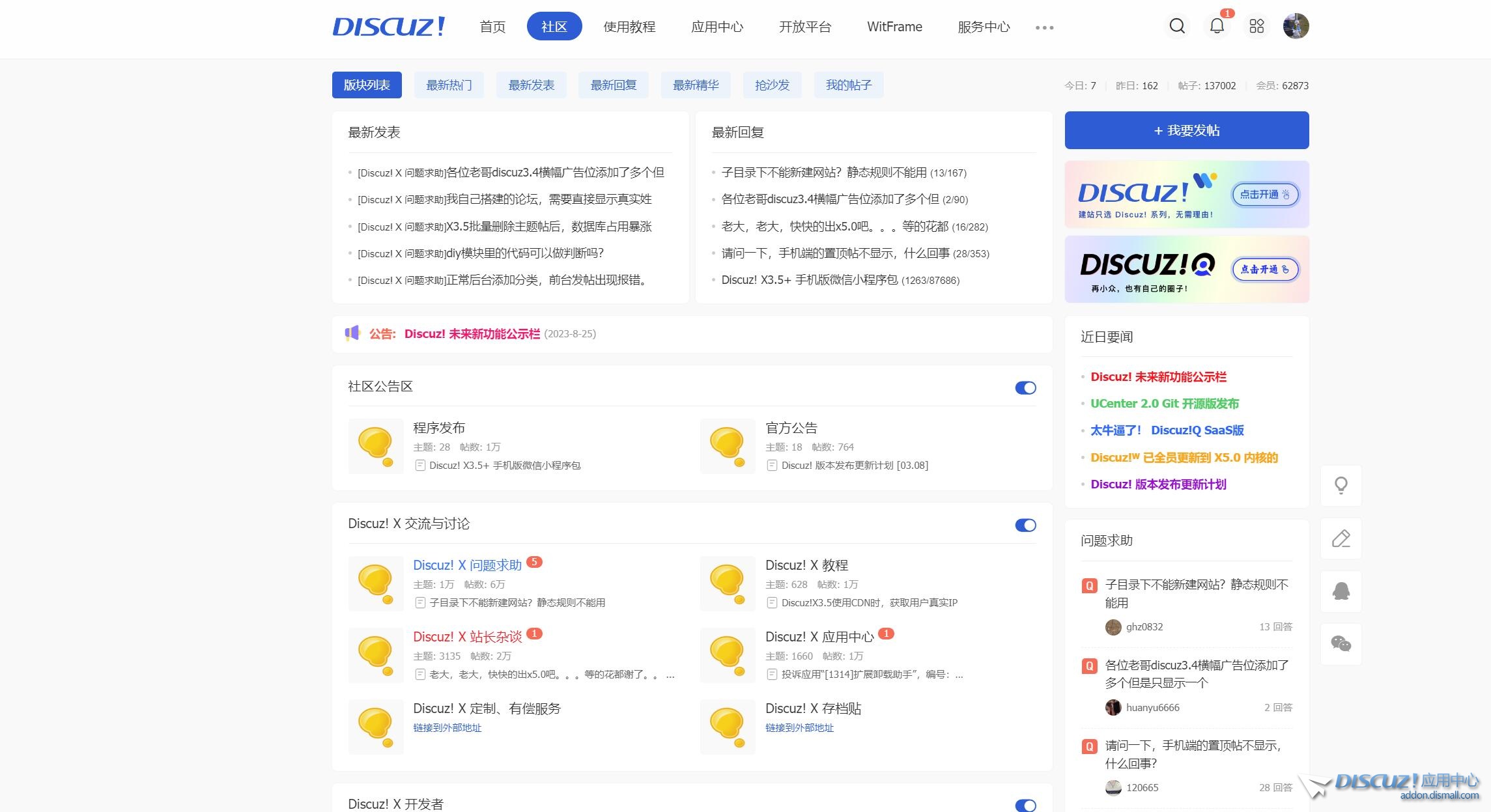
Task: Switch to the 最新回复 tab
Action: (x=614, y=85)
